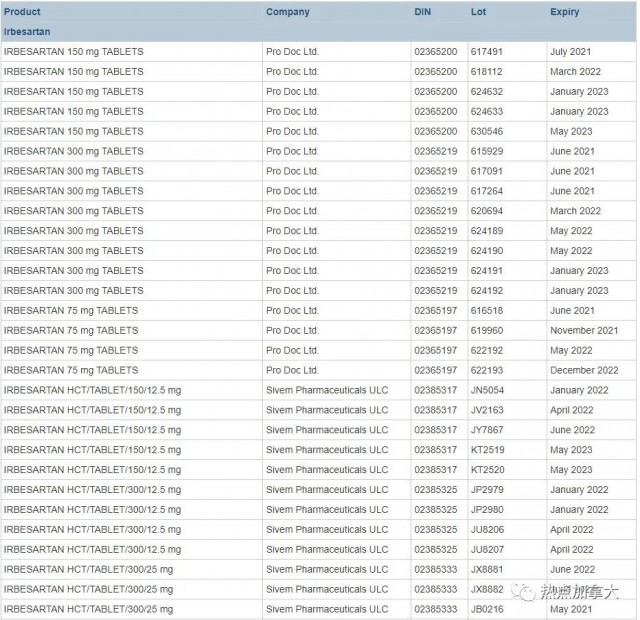
Task: Click the product name in lot 616518 row
Action: pos(71,311)
